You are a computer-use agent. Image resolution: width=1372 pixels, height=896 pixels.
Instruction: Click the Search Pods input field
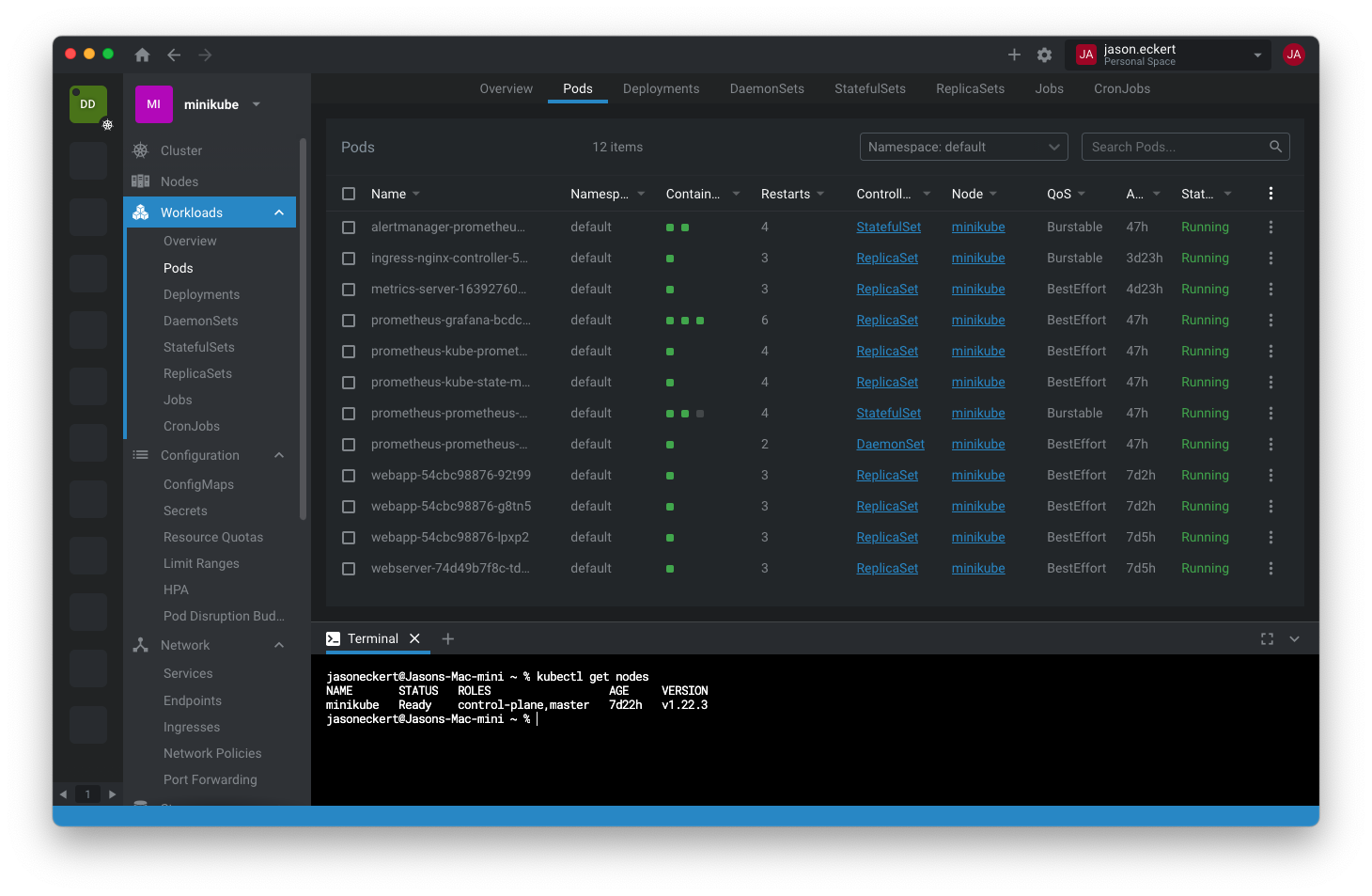(1175, 148)
